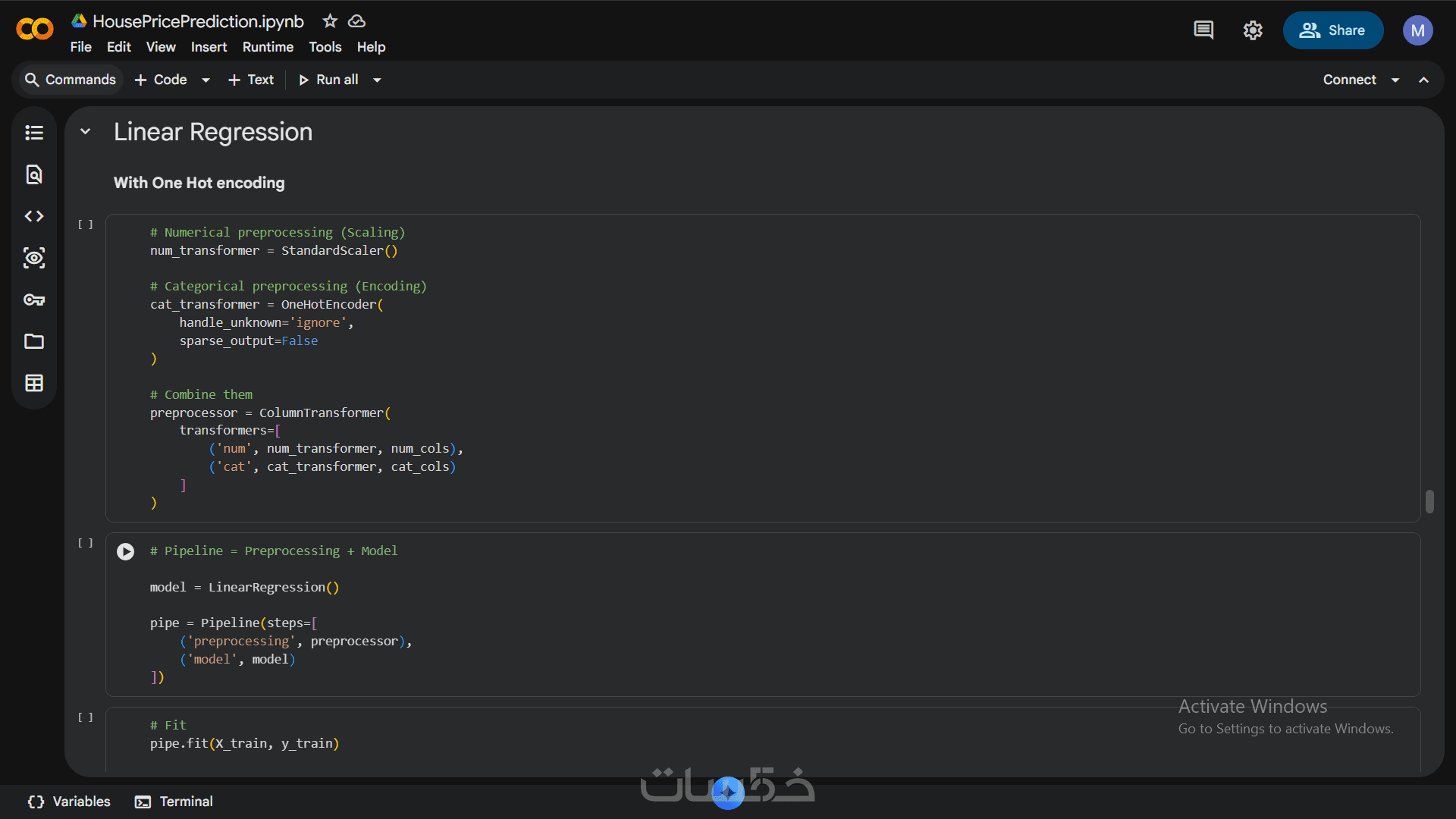
Task: Open the Connect options dropdown arrow
Action: [1395, 80]
